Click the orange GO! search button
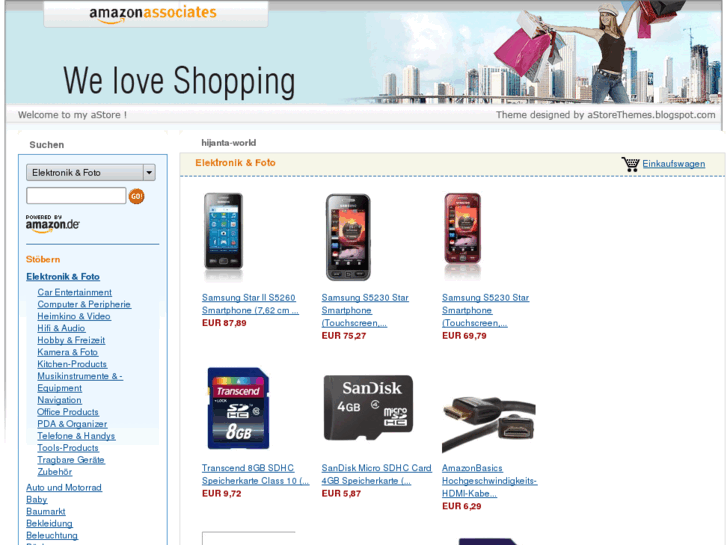The height and width of the screenshot is (545, 727). [x=136, y=196]
